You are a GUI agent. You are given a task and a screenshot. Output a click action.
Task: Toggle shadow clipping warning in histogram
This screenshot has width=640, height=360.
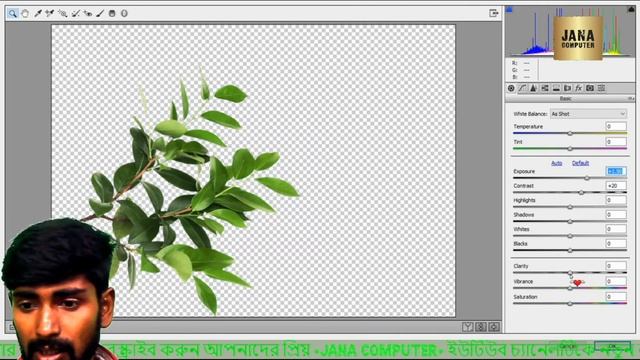tap(509, 9)
